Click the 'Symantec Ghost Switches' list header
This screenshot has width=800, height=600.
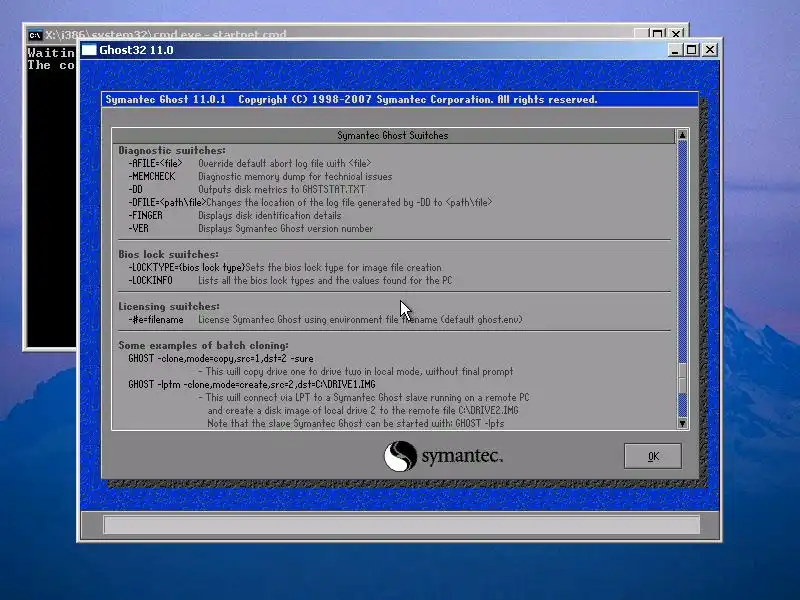393,136
